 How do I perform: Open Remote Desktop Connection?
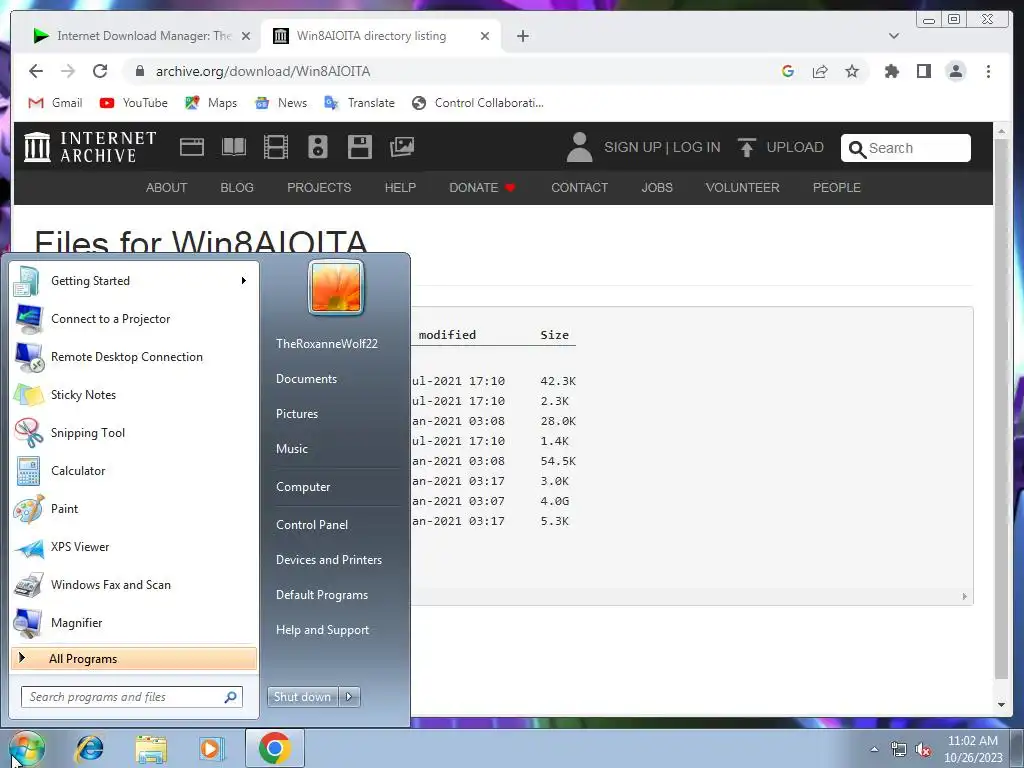pyautogui.click(x=134, y=357)
